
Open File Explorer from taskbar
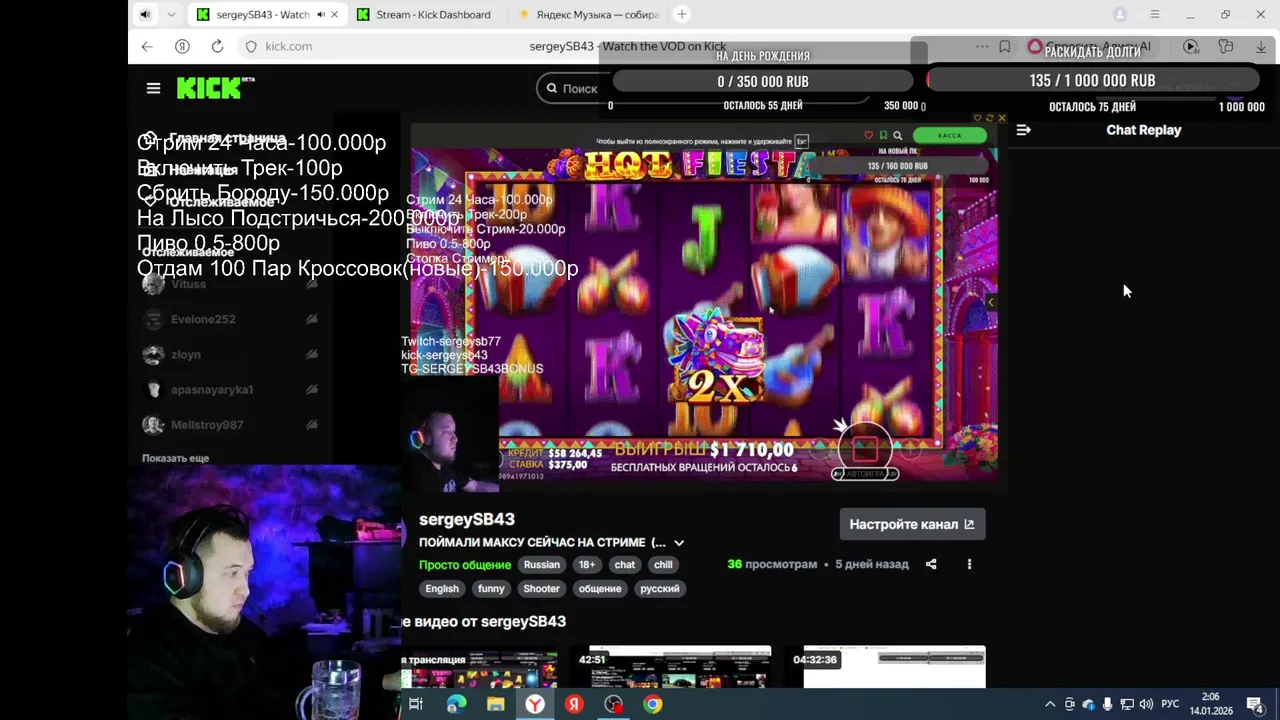[x=495, y=704]
